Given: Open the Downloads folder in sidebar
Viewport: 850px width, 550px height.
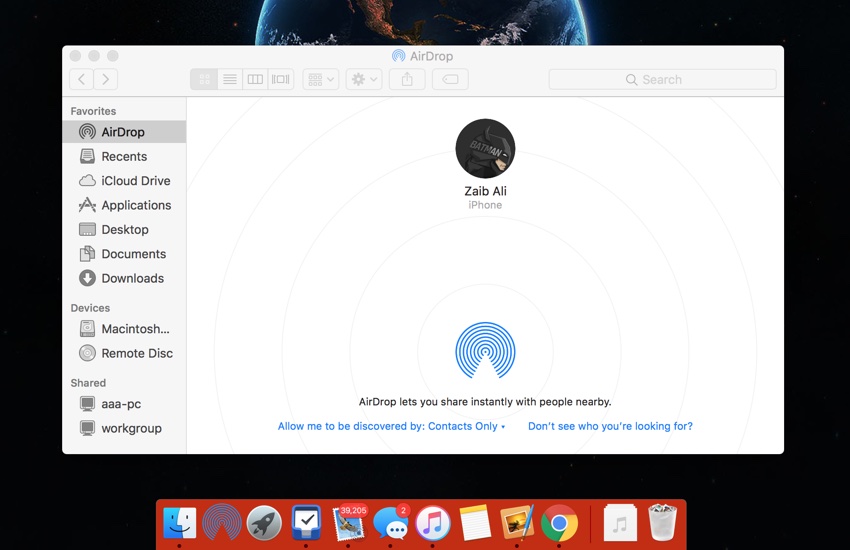Looking at the screenshot, I should click(x=124, y=278).
